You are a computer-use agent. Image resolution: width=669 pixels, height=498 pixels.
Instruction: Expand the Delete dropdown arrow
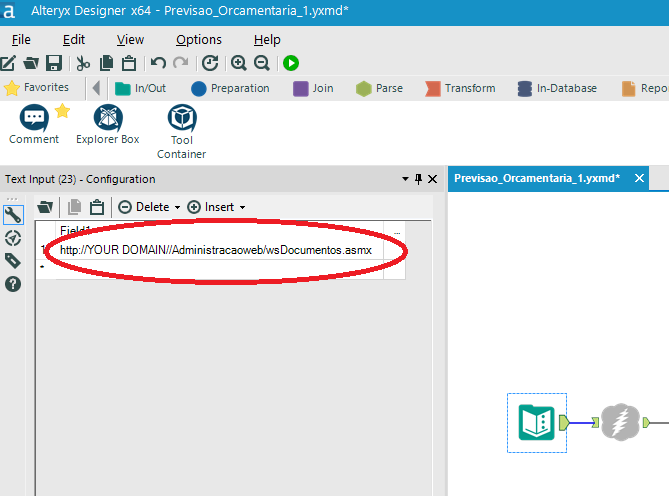177,207
